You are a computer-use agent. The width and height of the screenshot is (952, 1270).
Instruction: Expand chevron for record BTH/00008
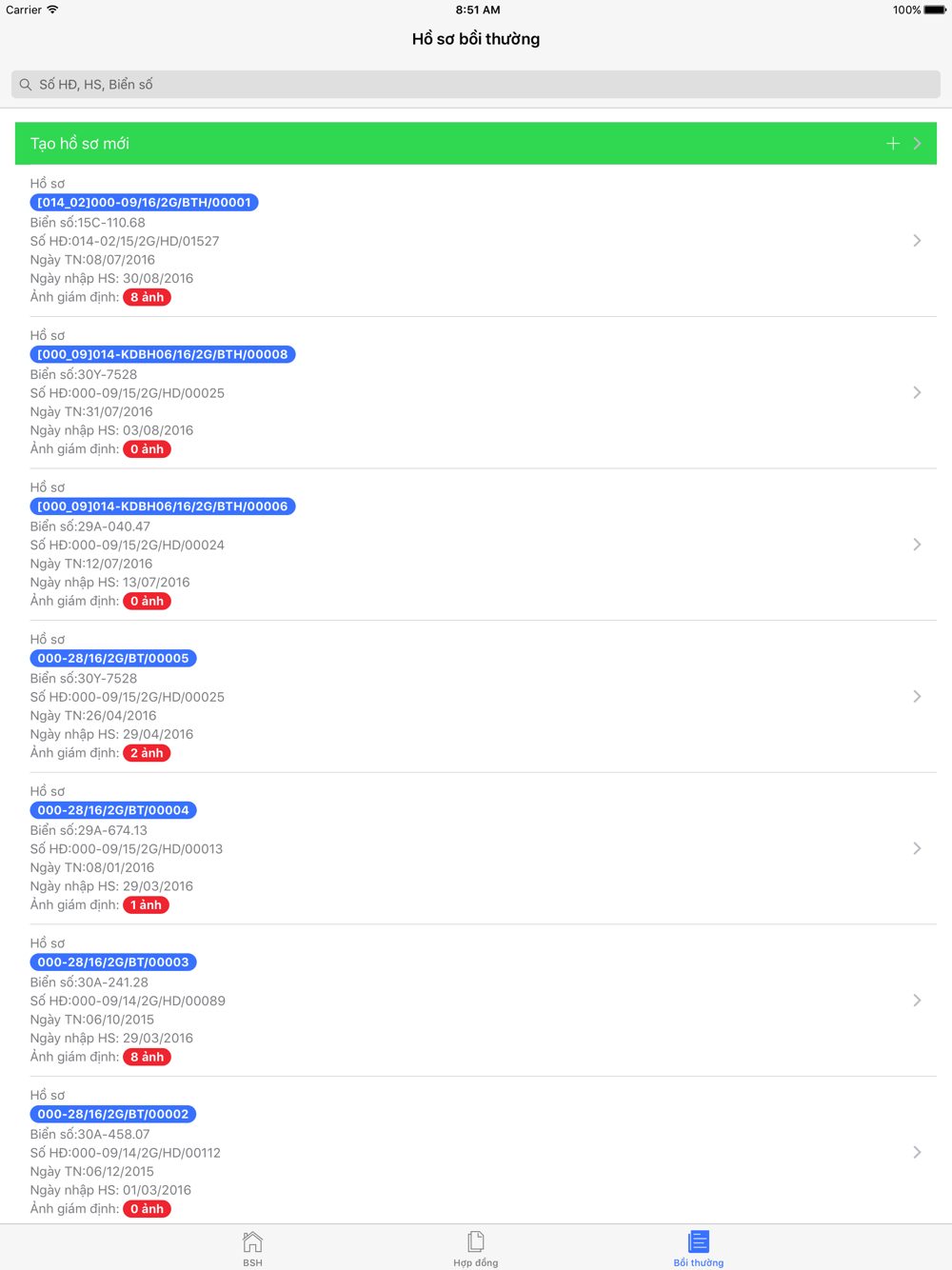(x=917, y=392)
